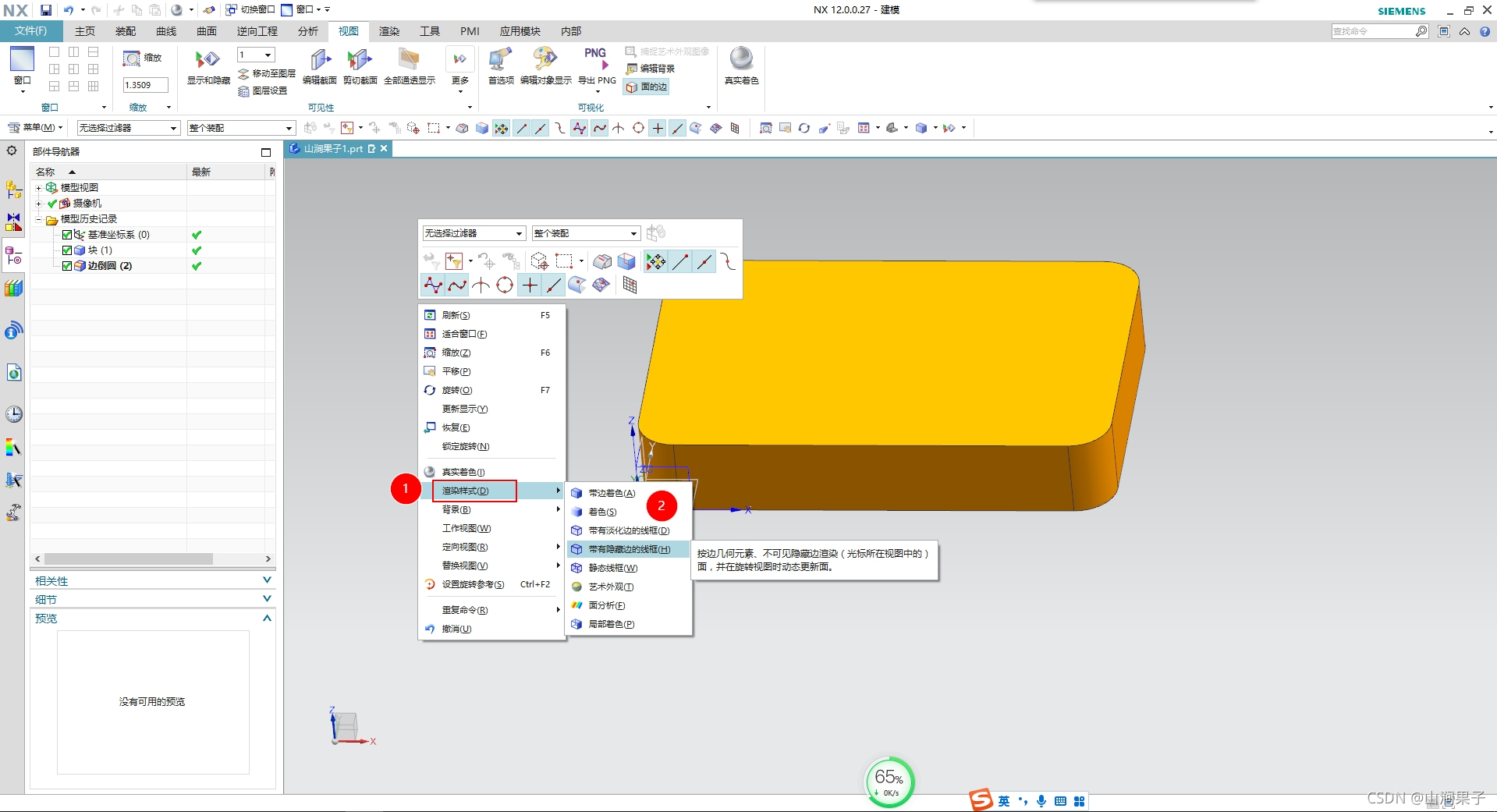This screenshot has height=812, width=1497.
Task: Click the microphone icon in IME bar
Action: click(1041, 801)
